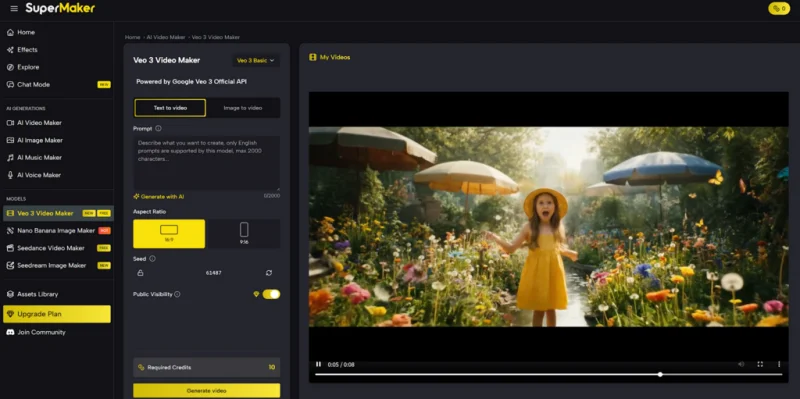Select the 16:9 aspect ratio
Viewport: 800px width, 399px height.
click(169, 234)
